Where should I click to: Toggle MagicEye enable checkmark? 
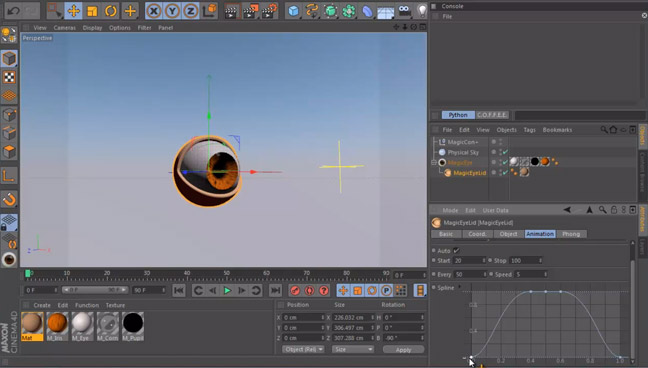click(x=505, y=162)
